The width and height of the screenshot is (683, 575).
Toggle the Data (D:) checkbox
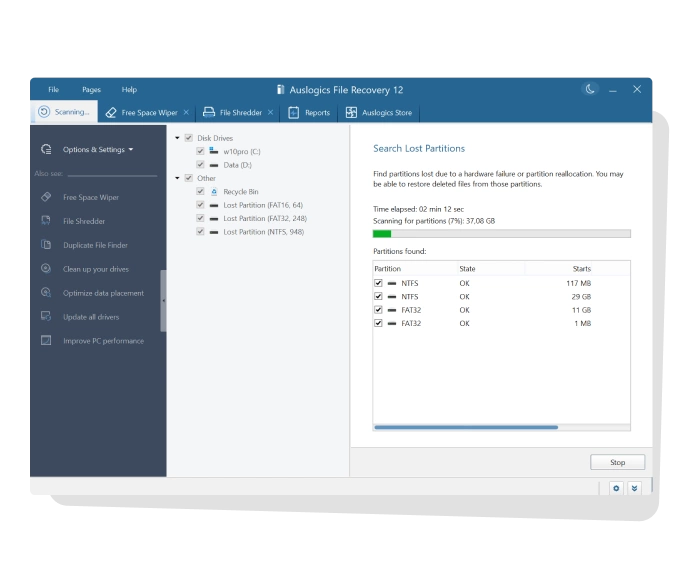(x=200, y=165)
